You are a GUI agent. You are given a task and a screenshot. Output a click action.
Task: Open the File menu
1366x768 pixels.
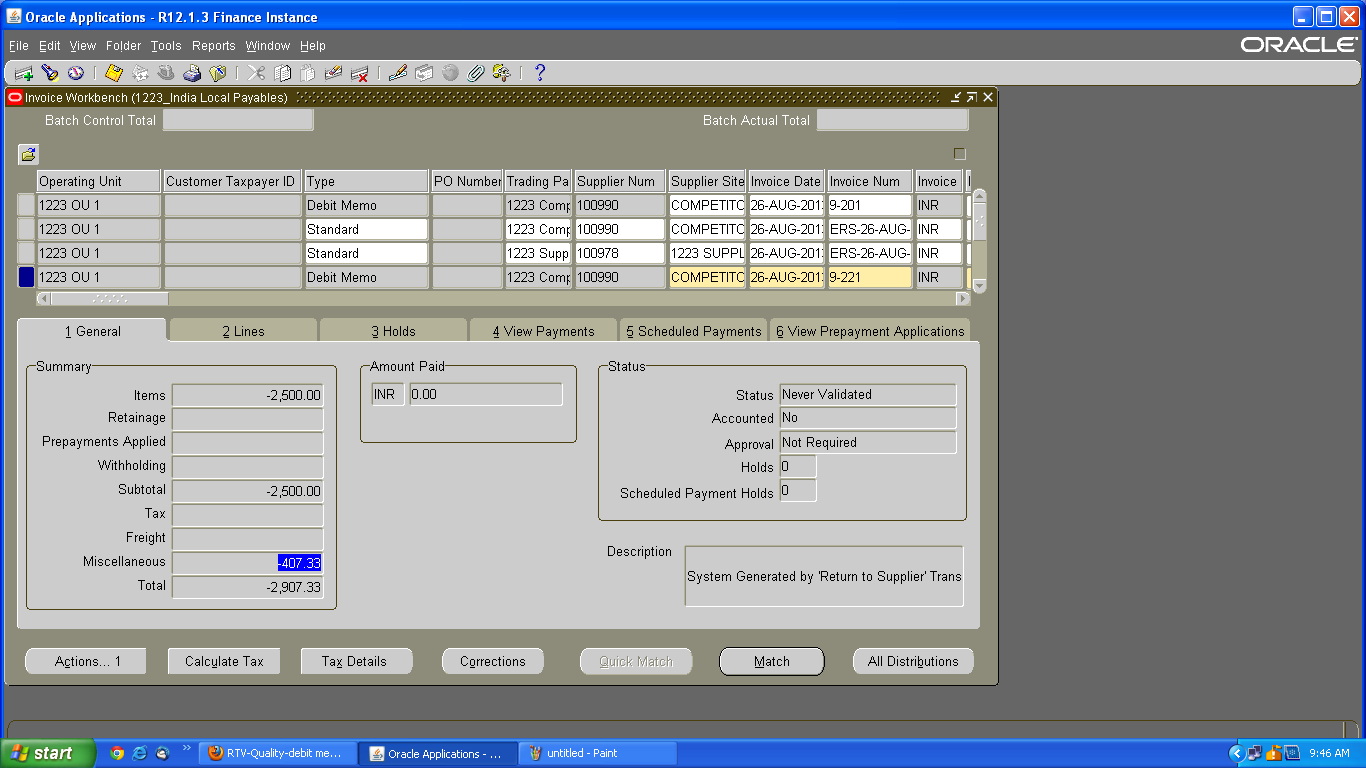[18, 46]
